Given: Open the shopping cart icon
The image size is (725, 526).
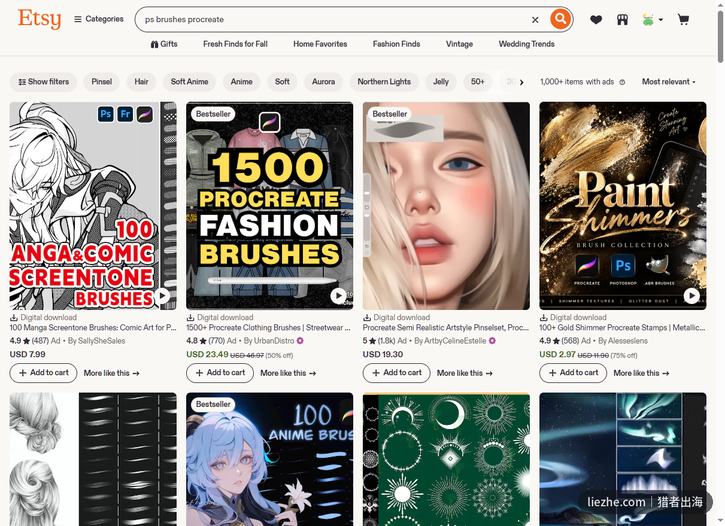Looking at the screenshot, I should point(683,19).
